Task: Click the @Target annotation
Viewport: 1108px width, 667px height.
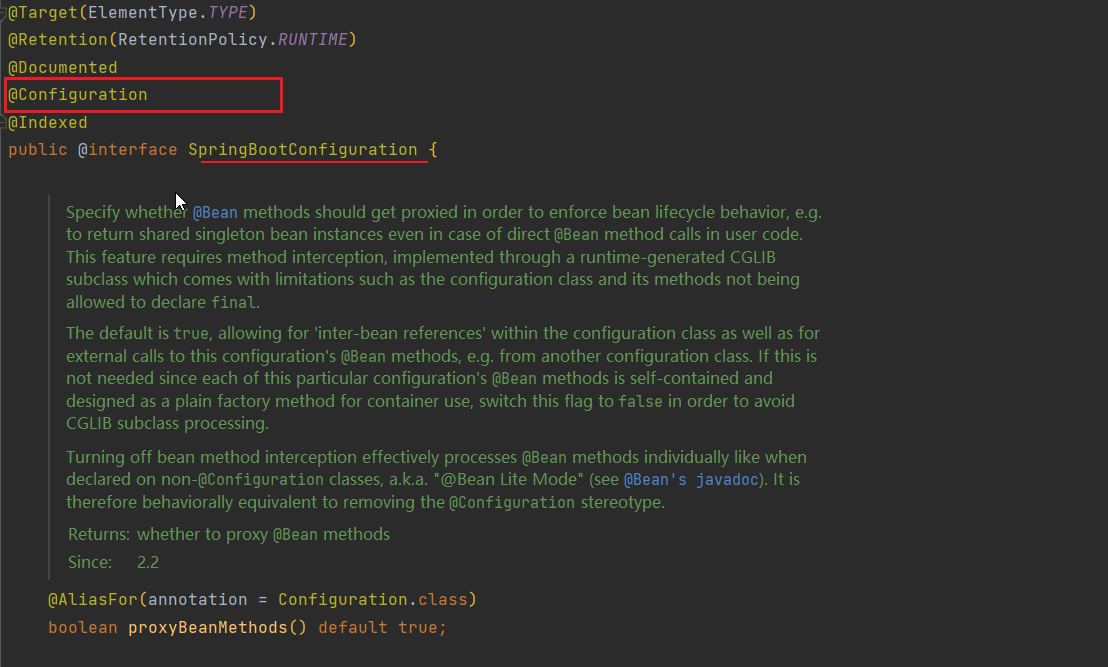Action: (42, 13)
